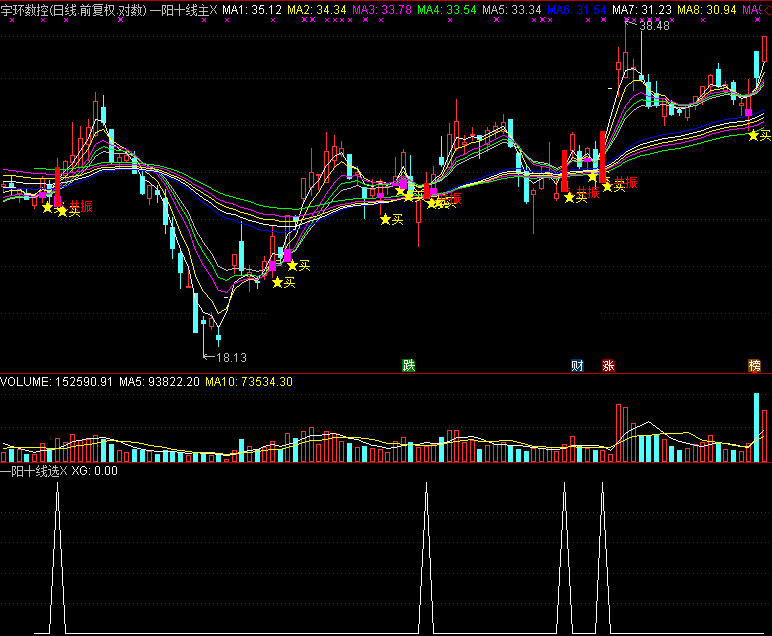The width and height of the screenshot is (772, 636).
Task: Click the star buy signal near 18.13 low
Action: pyautogui.click(x=278, y=283)
